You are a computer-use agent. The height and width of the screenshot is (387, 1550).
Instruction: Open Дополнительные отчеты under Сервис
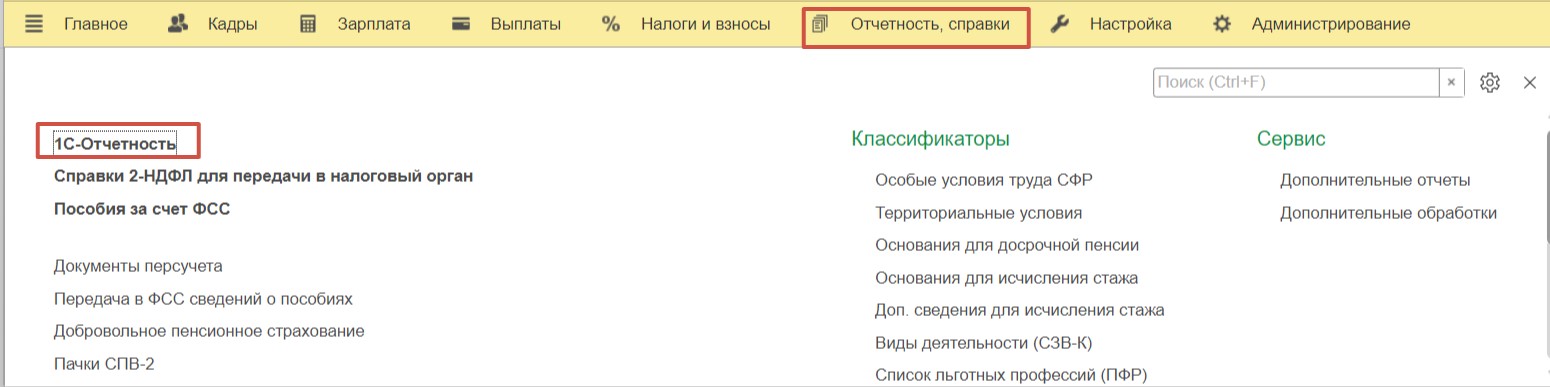point(1375,181)
